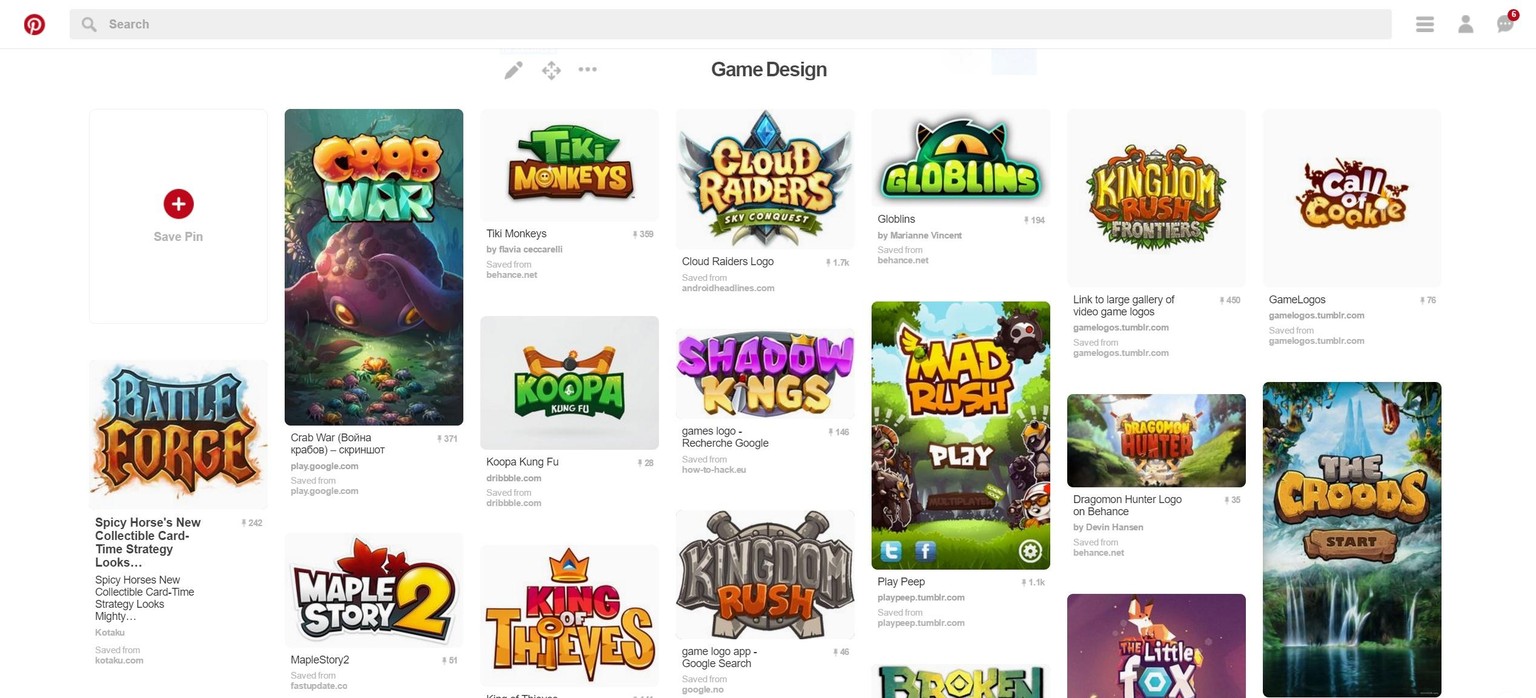Click the 1.7k save count on Cloud Raiders
This screenshot has width=1536, height=698.
[838, 263]
